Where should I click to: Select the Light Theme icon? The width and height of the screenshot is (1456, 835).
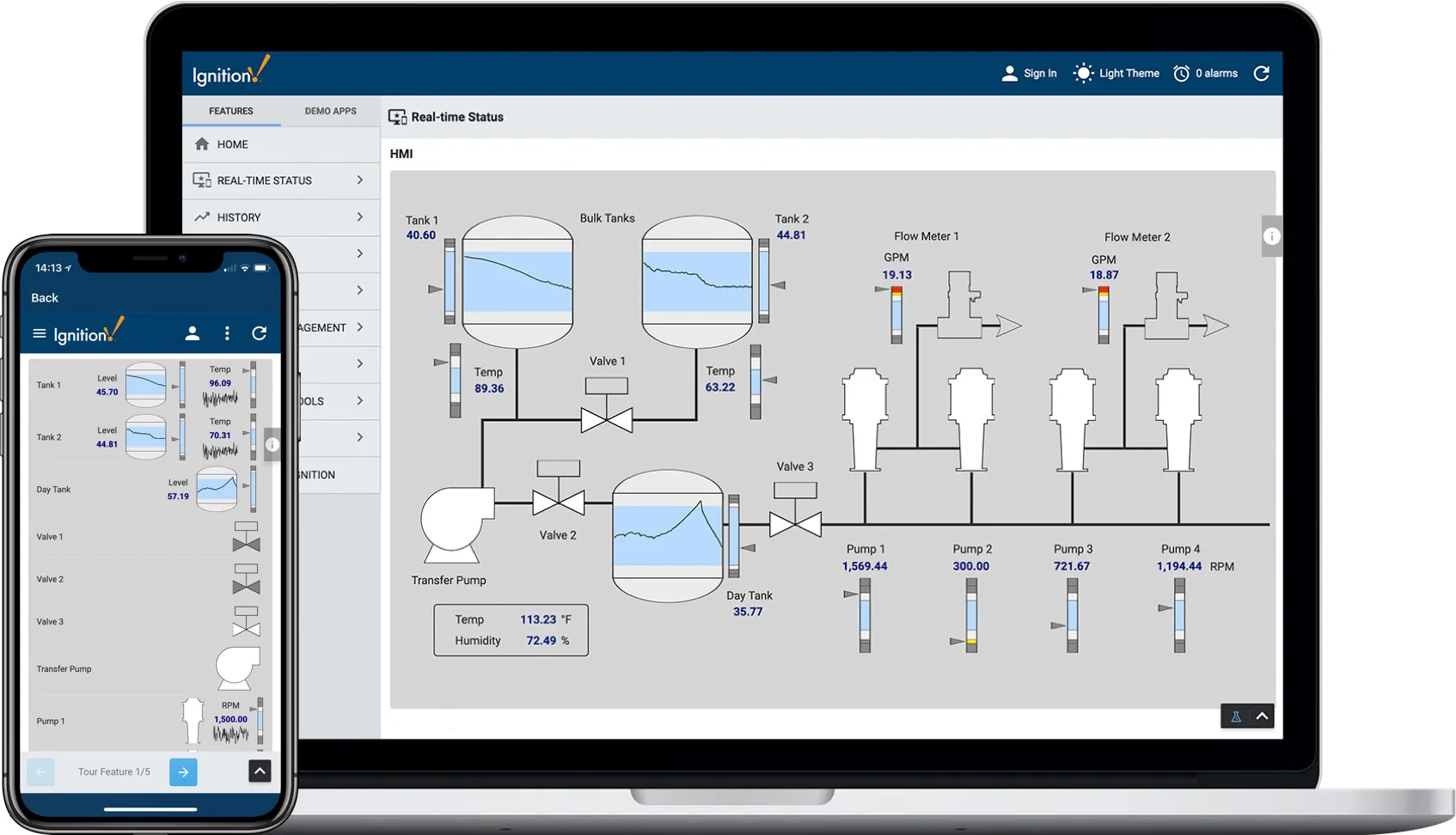pyautogui.click(x=1084, y=73)
